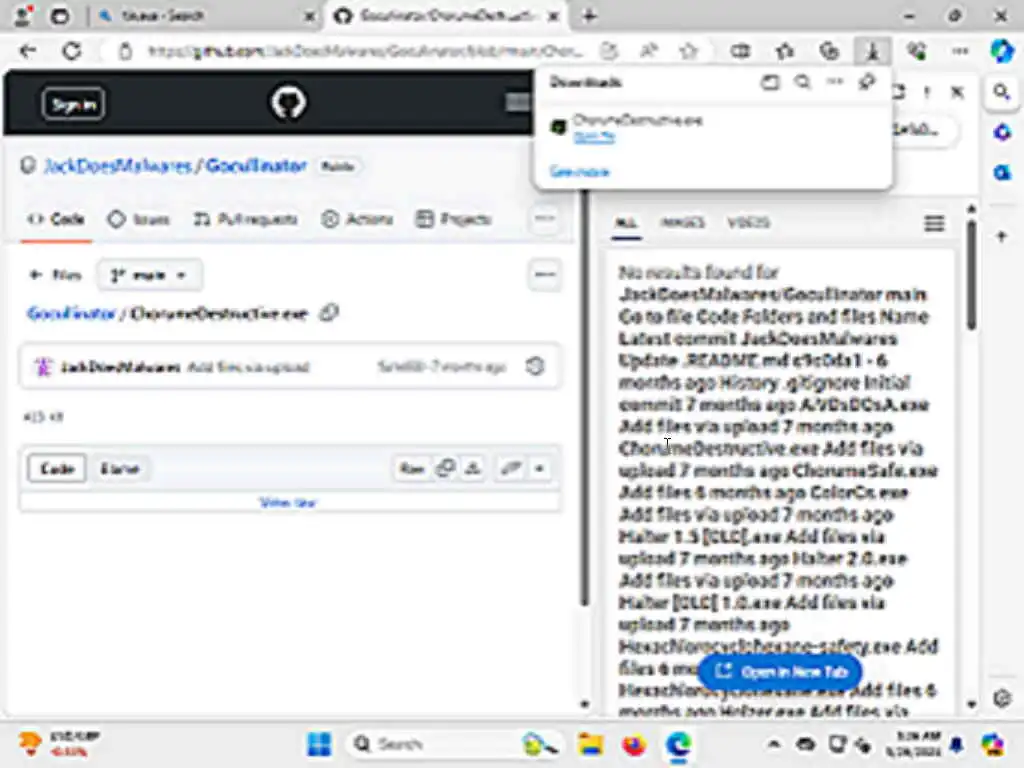Screen dimensions: 1024x768
Task: Open sidebar search magnifier icon
Action: 1002,92
